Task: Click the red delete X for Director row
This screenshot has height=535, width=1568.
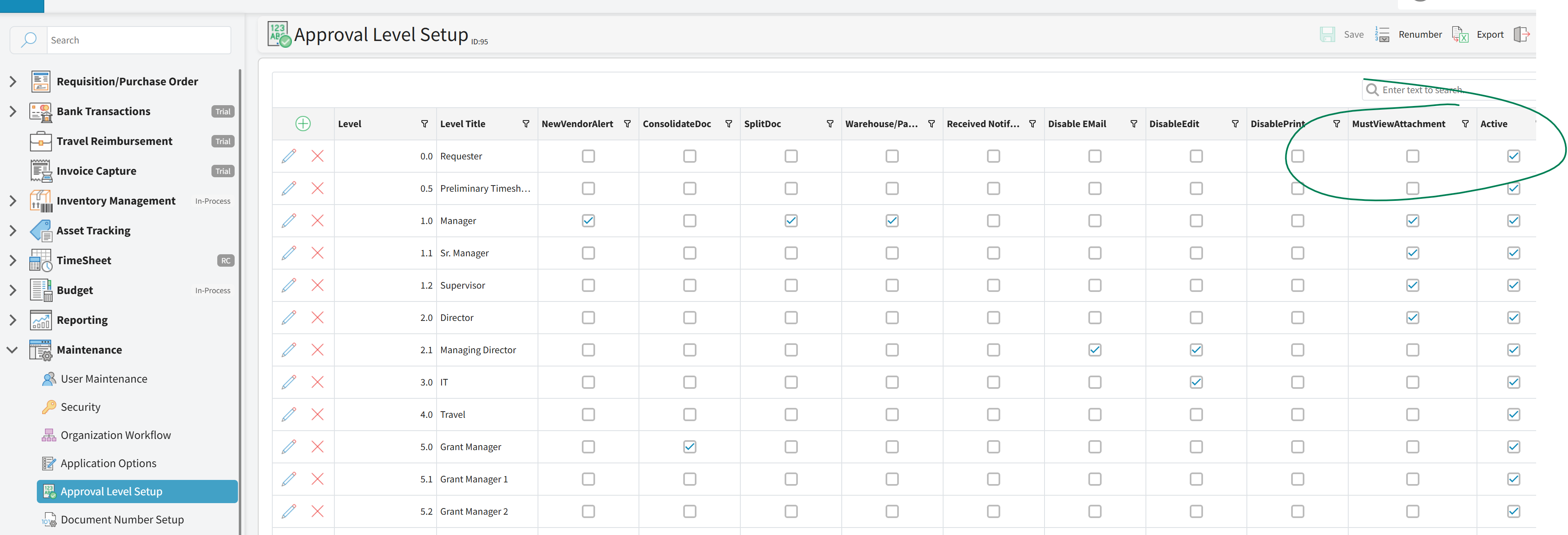Action: click(317, 318)
